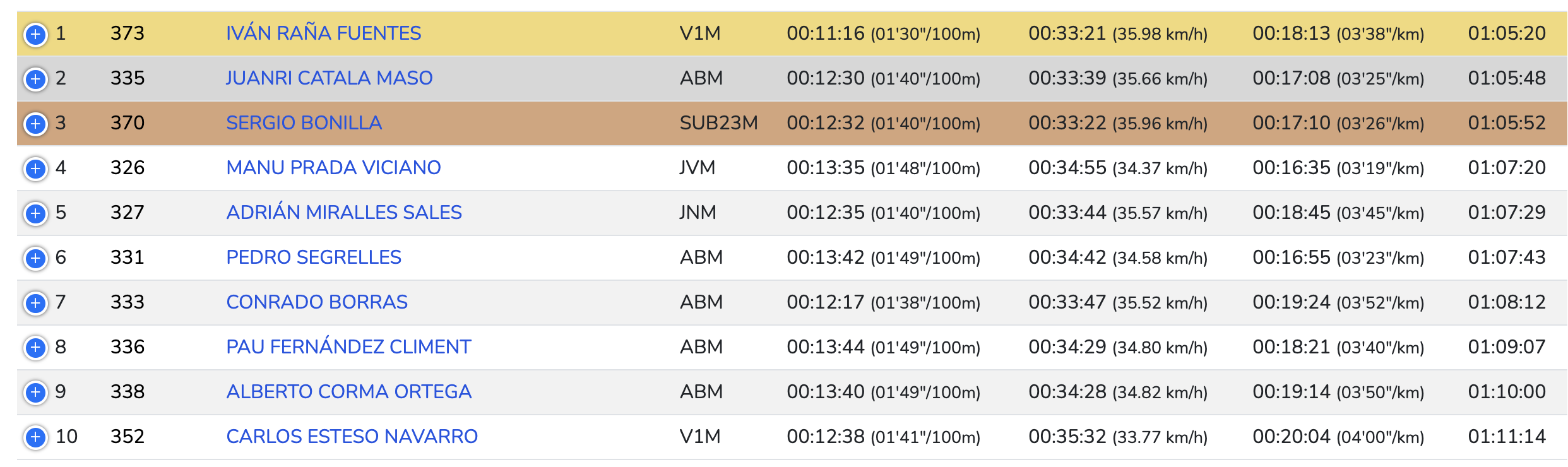Viewport: 1568px width, 467px height.
Task: Click the plus icon on Sergio Bonilla's row
Action: [x=35, y=124]
